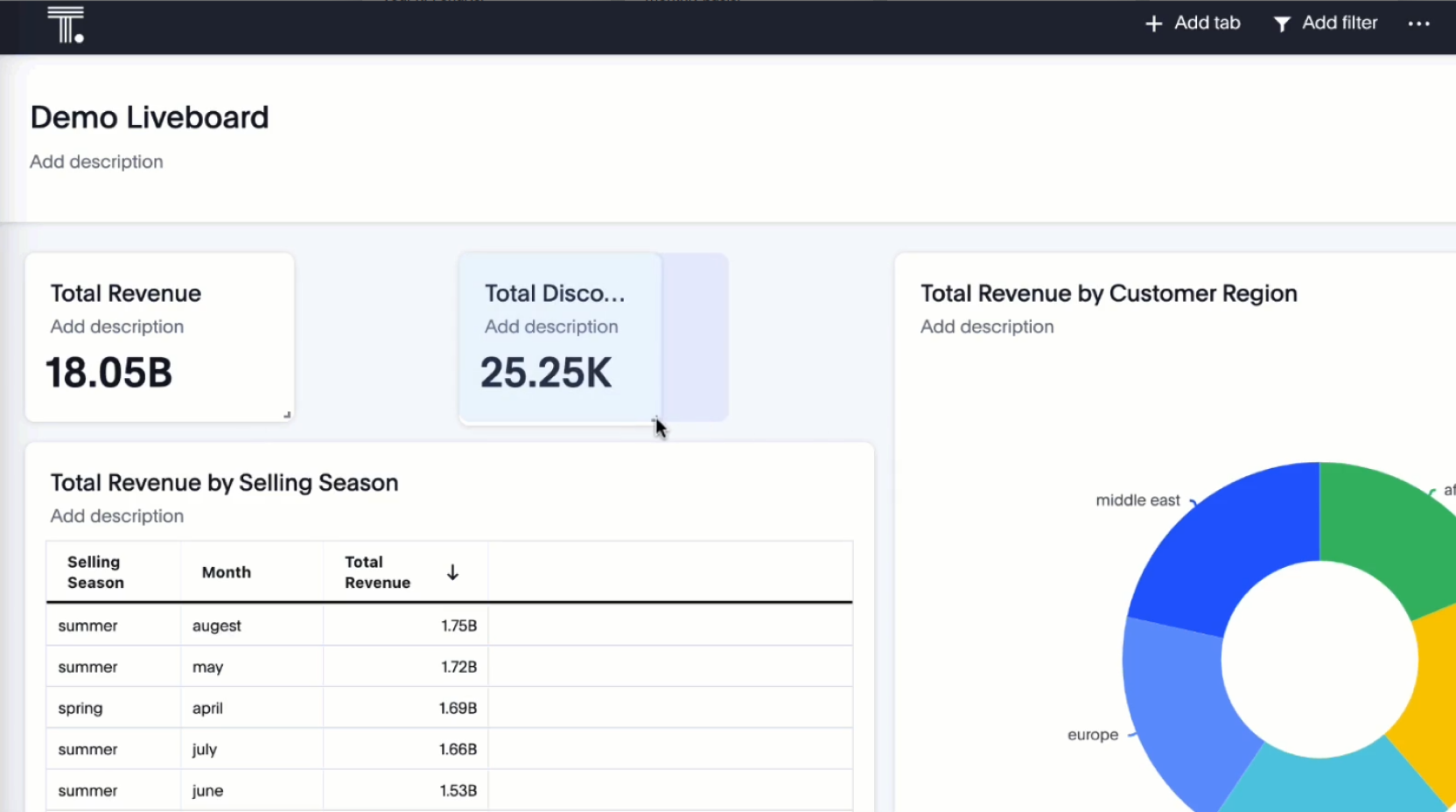
Task: Click the funnel filter icon in top bar
Action: 1282,24
